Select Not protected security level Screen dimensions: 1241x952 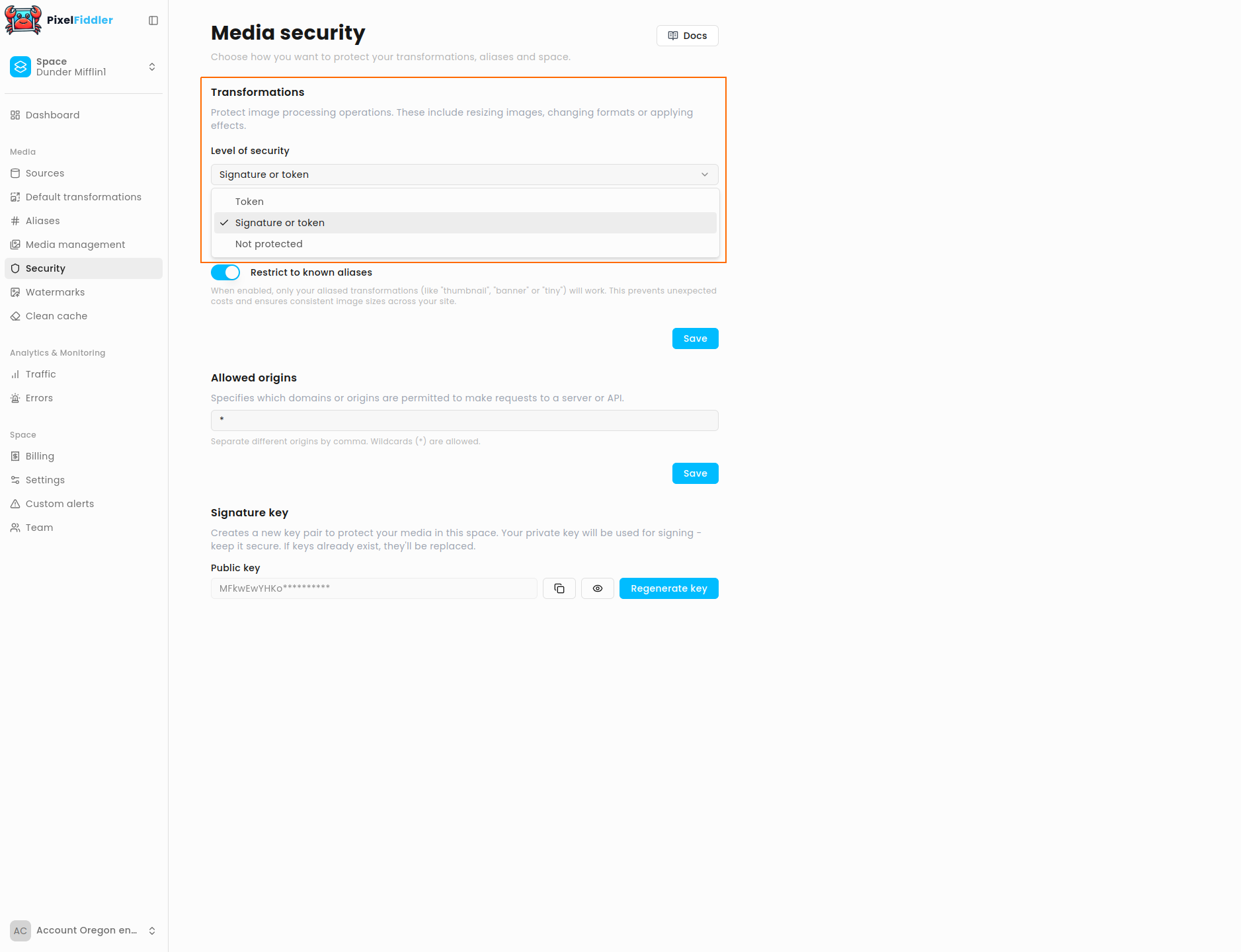[269, 244]
